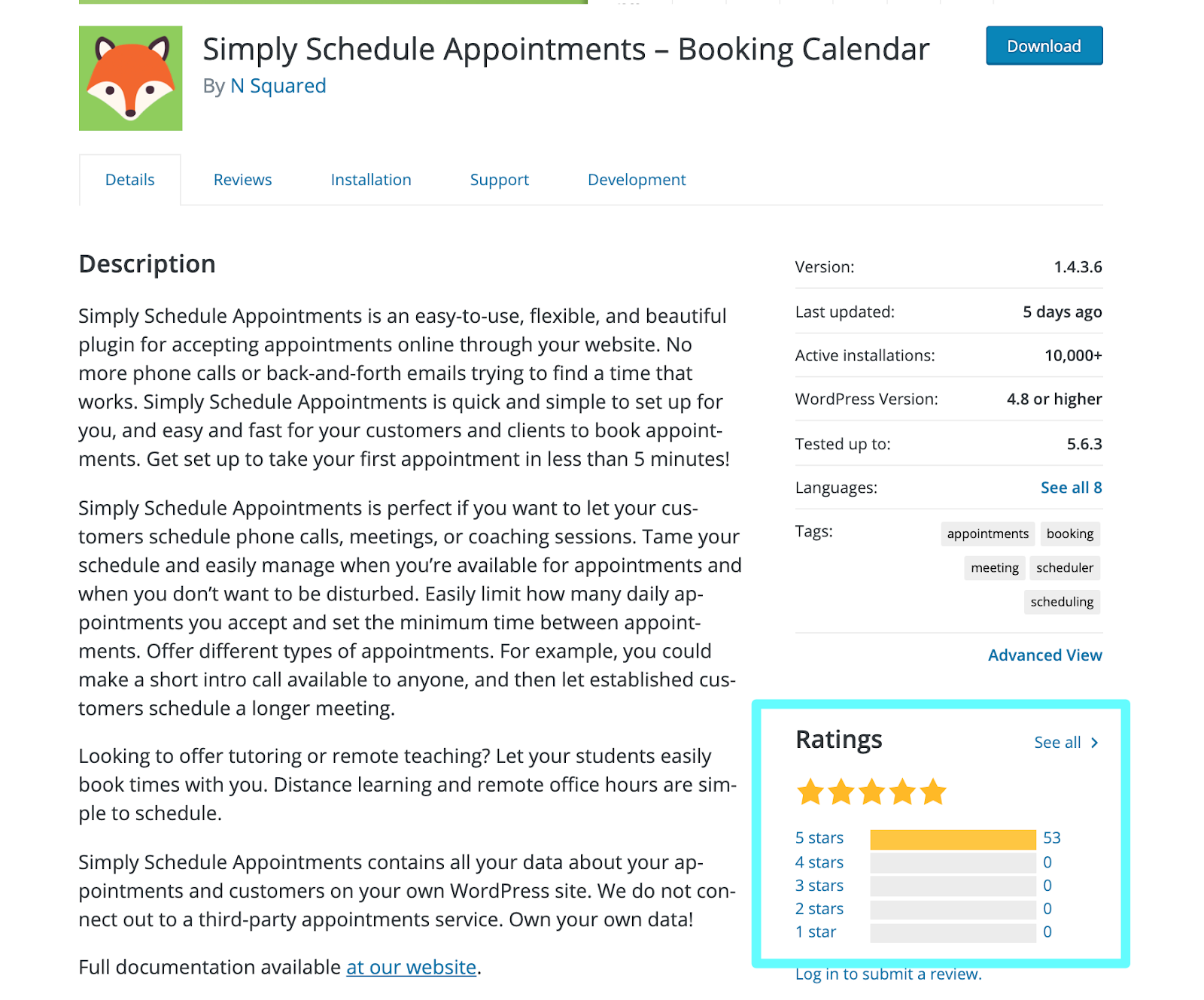Open the Advanced View link
Screen dimensions: 1204x1000
1044,655
